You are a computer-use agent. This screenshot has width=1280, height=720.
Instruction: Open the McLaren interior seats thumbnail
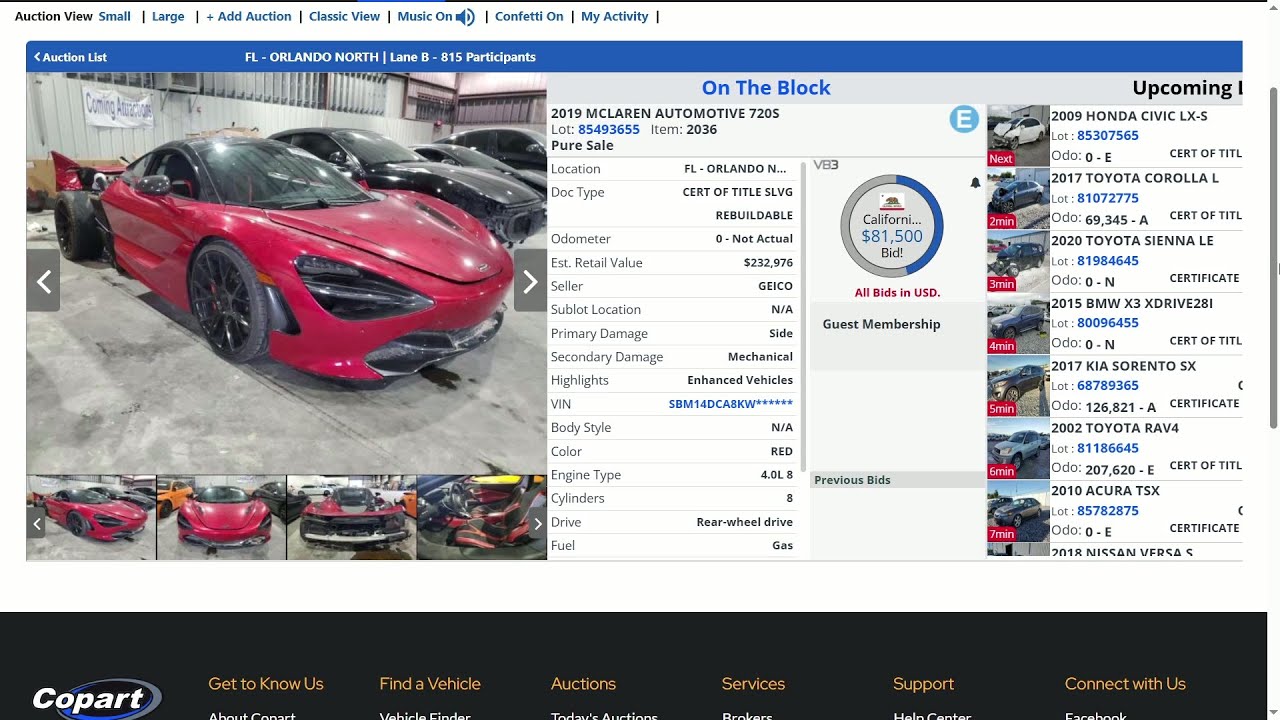481,517
